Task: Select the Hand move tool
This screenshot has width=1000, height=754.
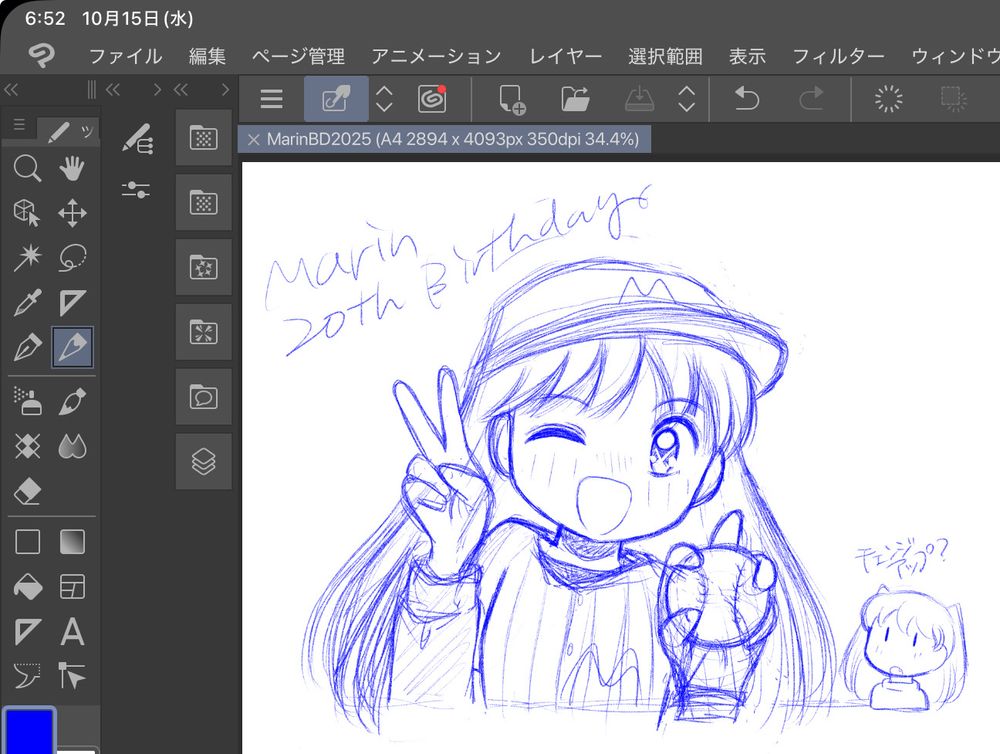Action: click(72, 168)
